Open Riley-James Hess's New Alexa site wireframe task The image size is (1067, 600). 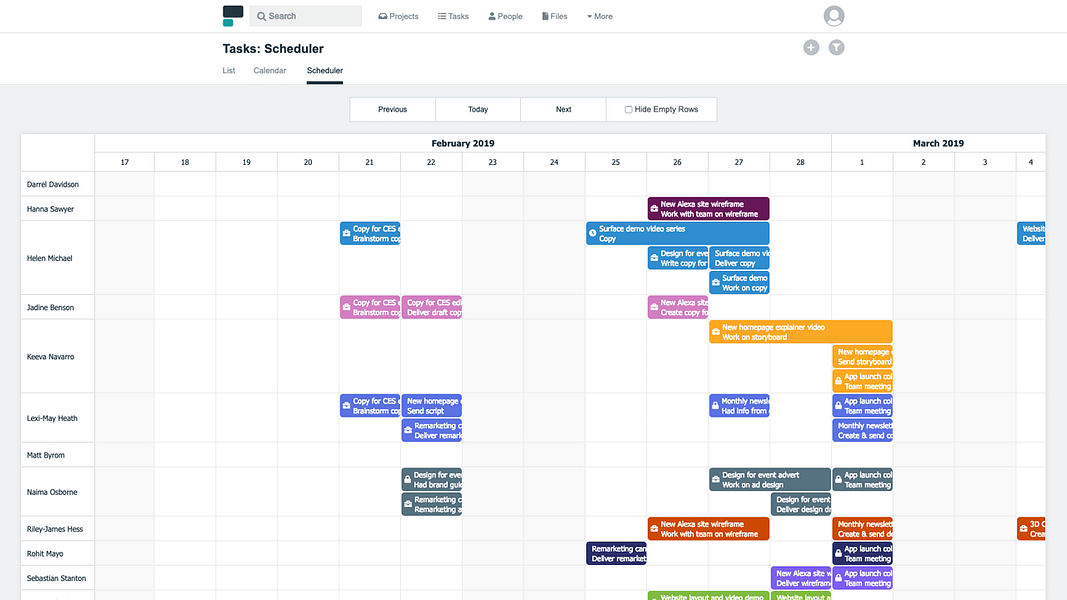[708, 529]
